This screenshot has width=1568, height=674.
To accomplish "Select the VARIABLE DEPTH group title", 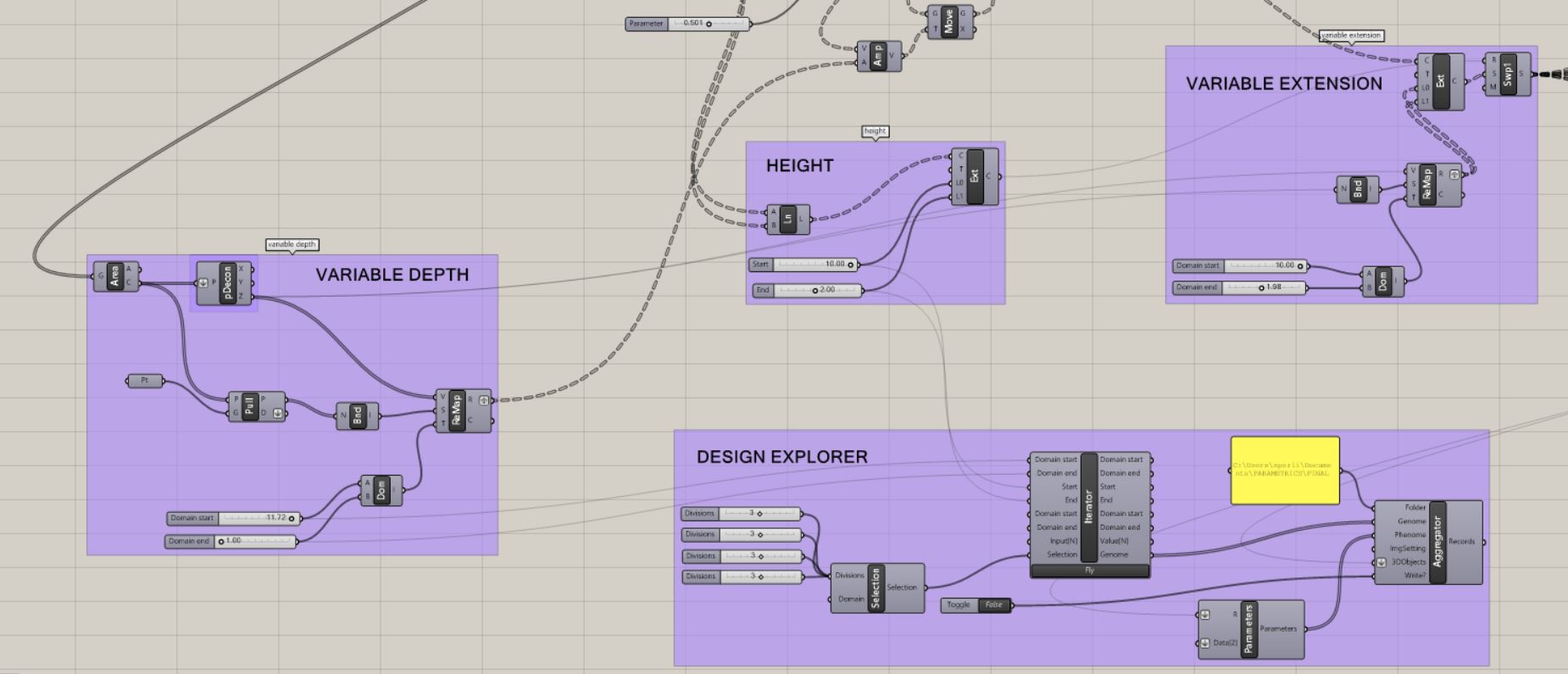I will [x=392, y=275].
